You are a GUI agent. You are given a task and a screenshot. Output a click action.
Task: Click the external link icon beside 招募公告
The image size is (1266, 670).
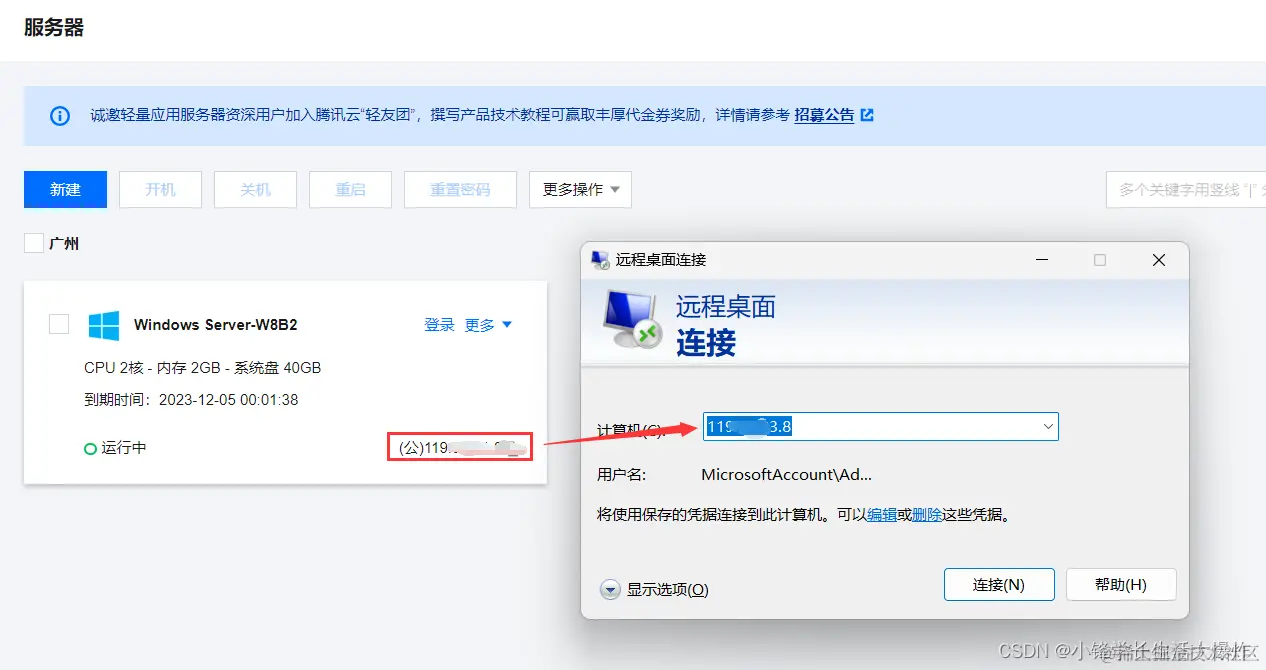click(867, 115)
